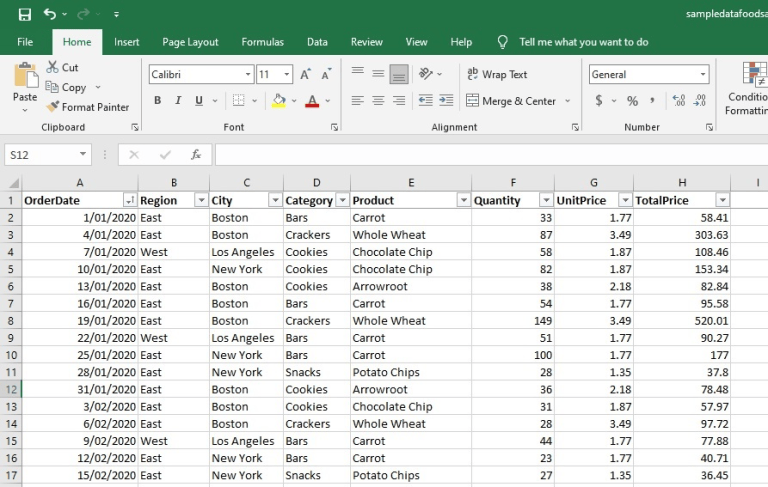This screenshot has height=487, width=768.
Task: Open the fill color palette arrow
Action: click(294, 101)
